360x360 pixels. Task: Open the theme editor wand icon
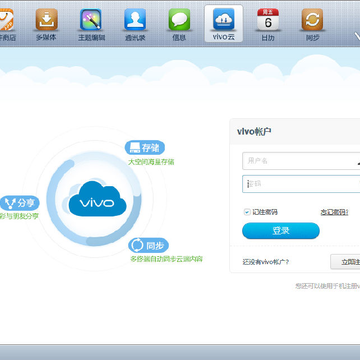(91, 25)
